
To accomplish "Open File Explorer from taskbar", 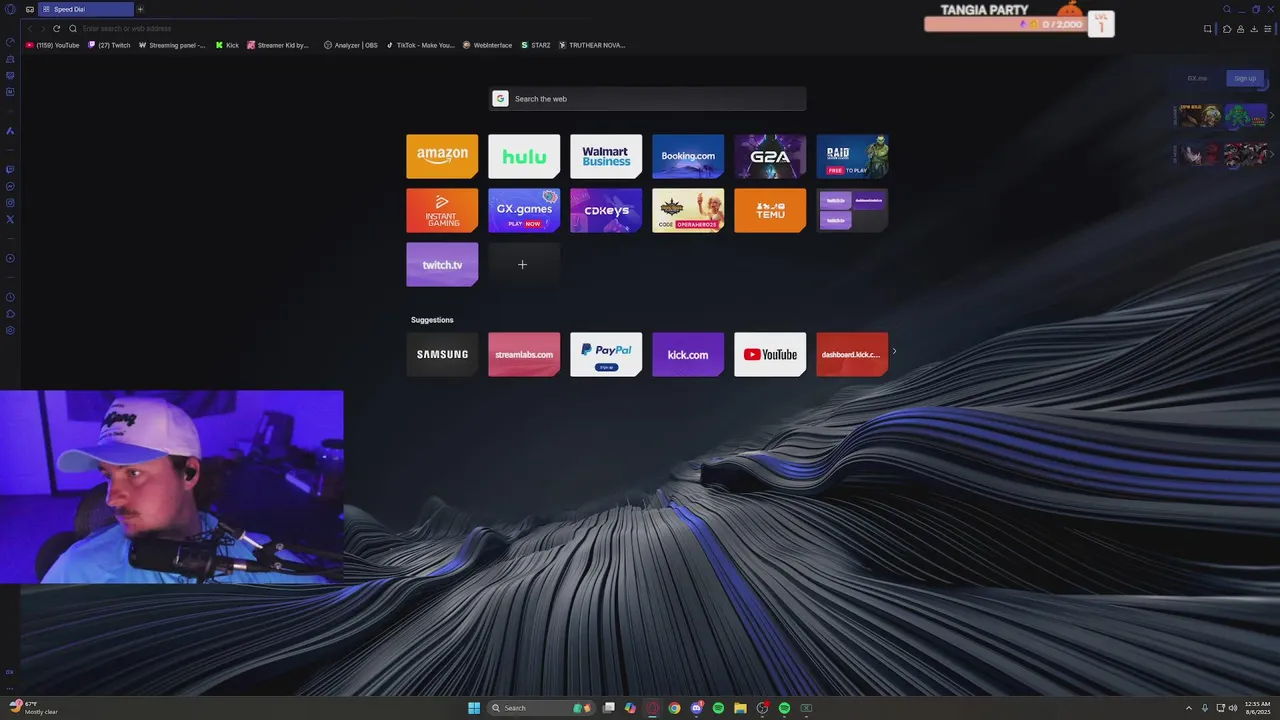I will click(740, 708).
